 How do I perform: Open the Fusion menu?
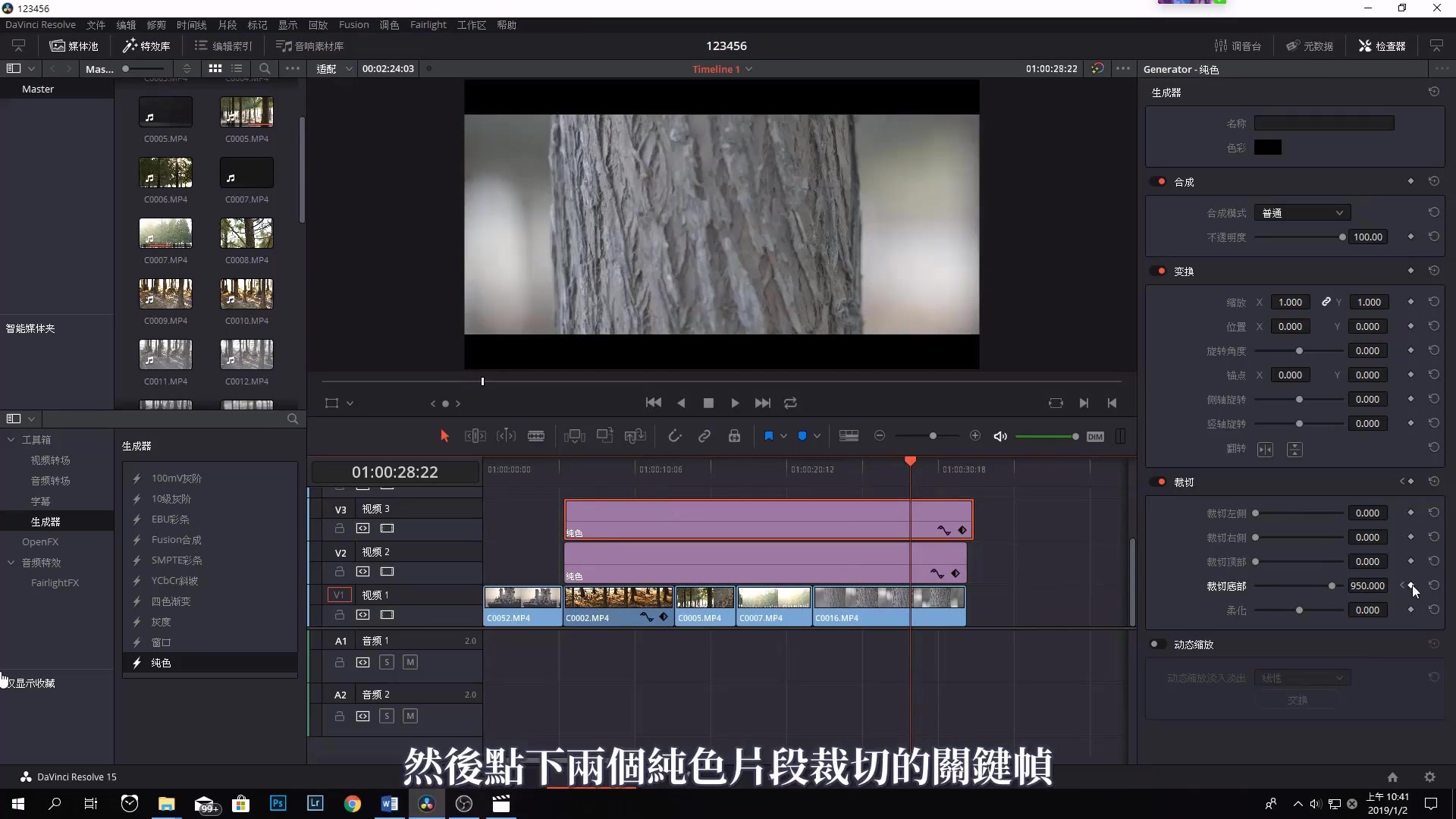tap(353, 24)
